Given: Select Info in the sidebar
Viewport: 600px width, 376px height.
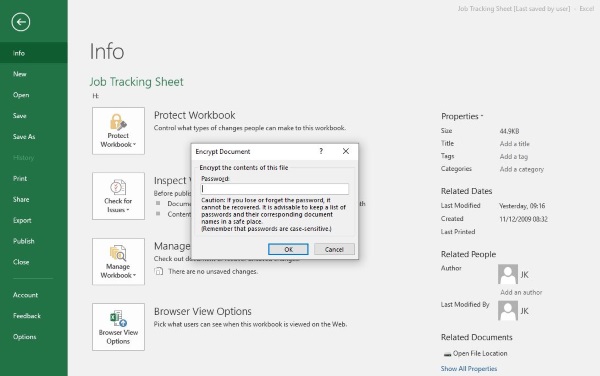Looking at the screenshot, I should click(34, 53).
